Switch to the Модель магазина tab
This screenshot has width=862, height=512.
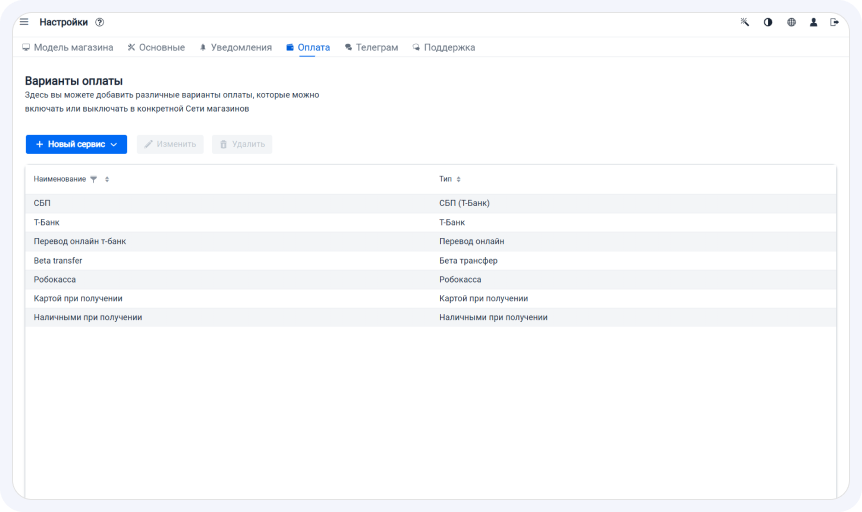(68, 47)
